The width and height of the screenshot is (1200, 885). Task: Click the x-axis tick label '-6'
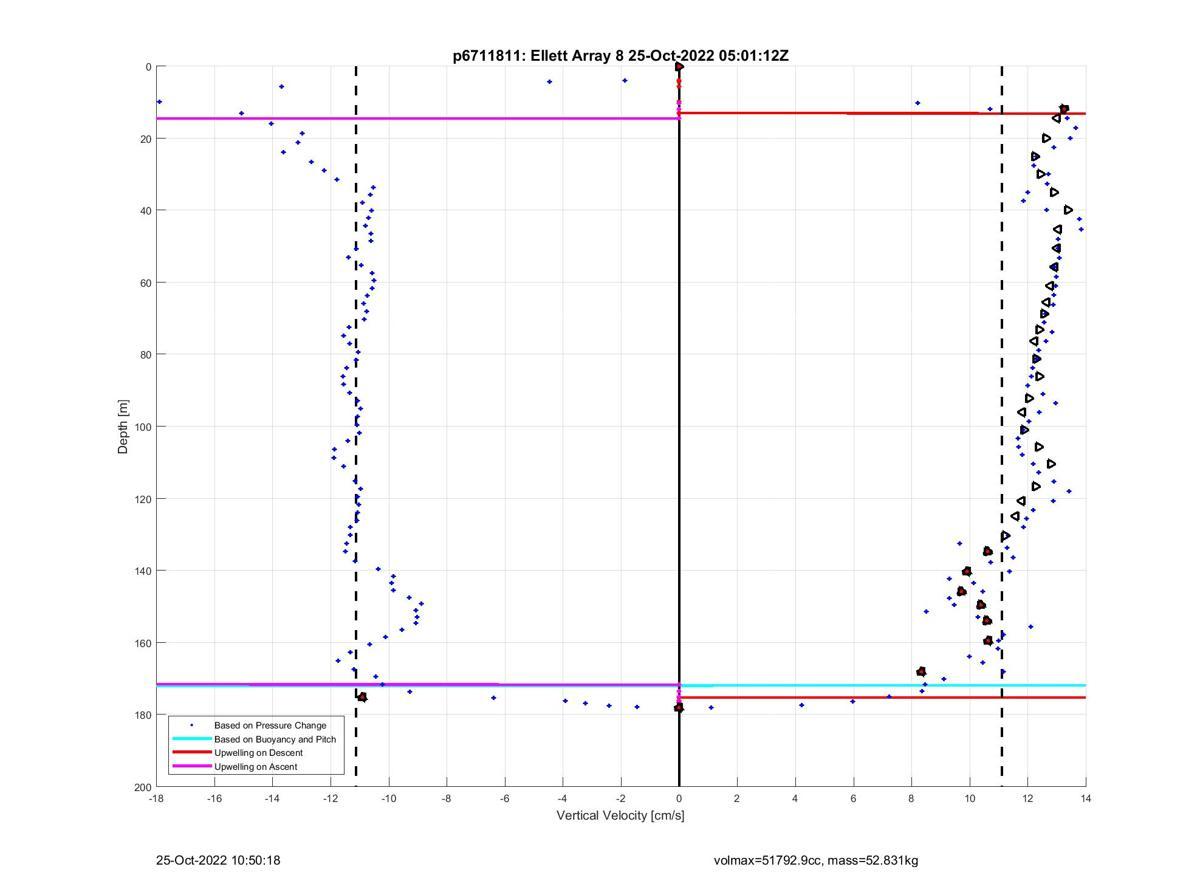pyautogui.click(x=504, y=798)
